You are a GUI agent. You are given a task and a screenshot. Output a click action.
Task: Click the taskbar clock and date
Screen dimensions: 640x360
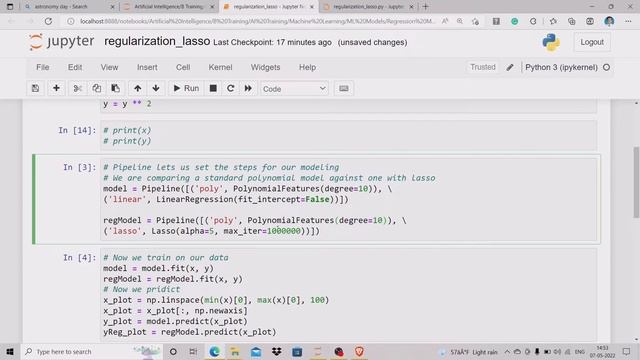tap(602, 351)
